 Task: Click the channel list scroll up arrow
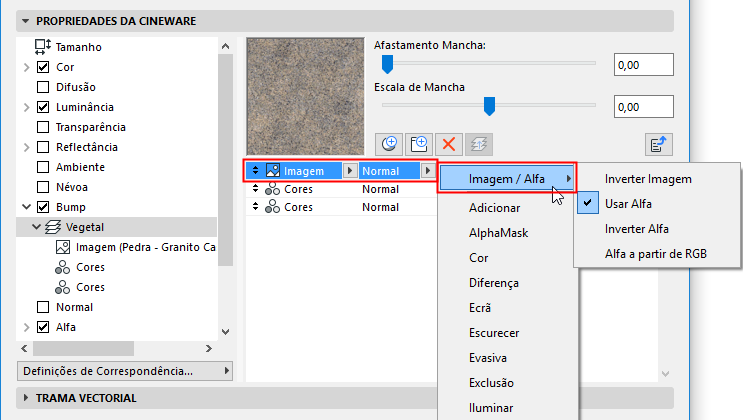(x=226, y=46)
